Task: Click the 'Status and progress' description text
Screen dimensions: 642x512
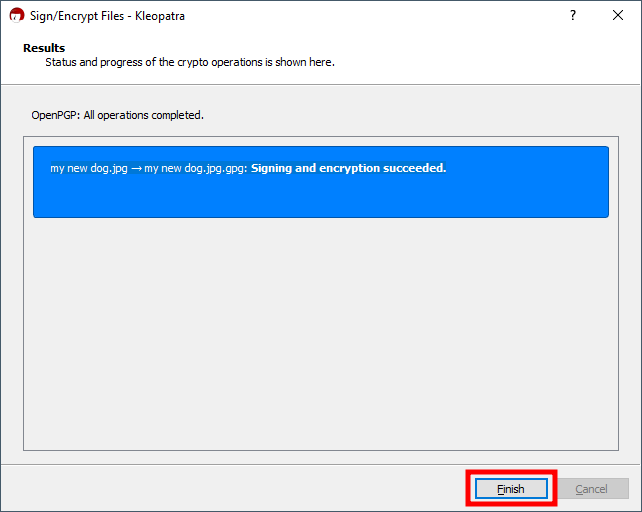Action: pos(190,62)
